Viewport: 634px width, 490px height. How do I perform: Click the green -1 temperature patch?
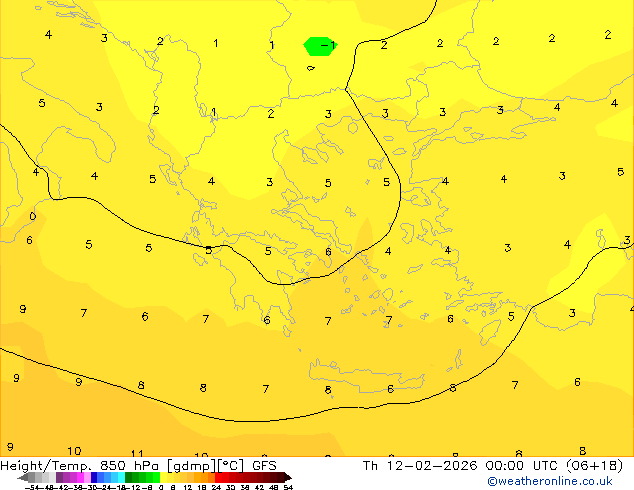coord(320,46)
